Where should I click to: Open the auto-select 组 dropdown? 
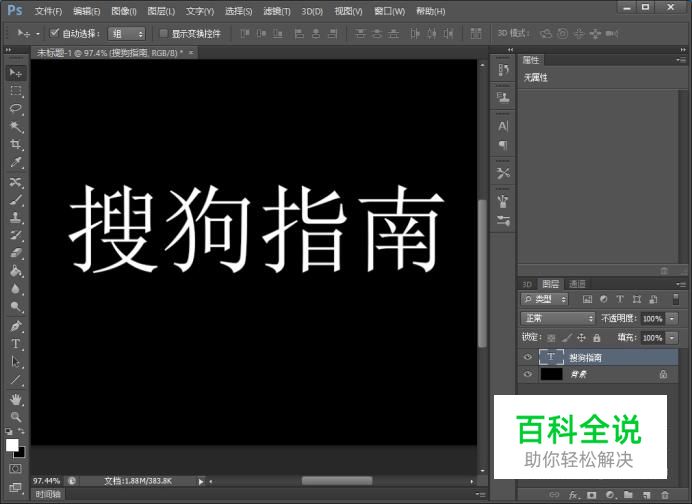[x=126, y=34]
